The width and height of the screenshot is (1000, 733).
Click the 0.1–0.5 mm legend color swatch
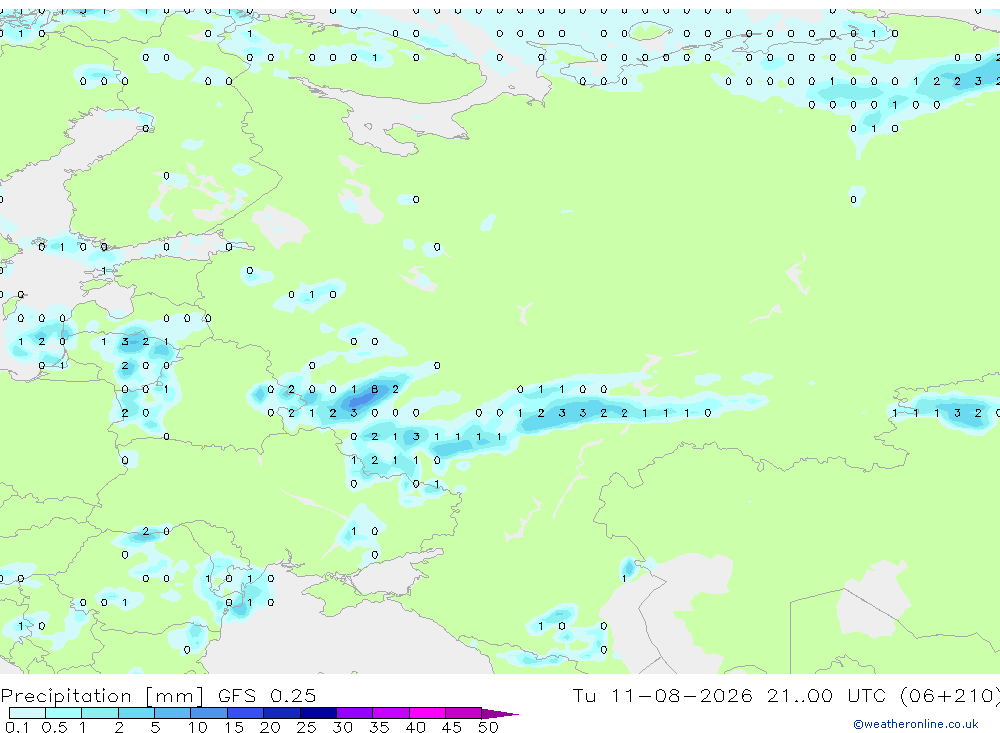point(27,713)
